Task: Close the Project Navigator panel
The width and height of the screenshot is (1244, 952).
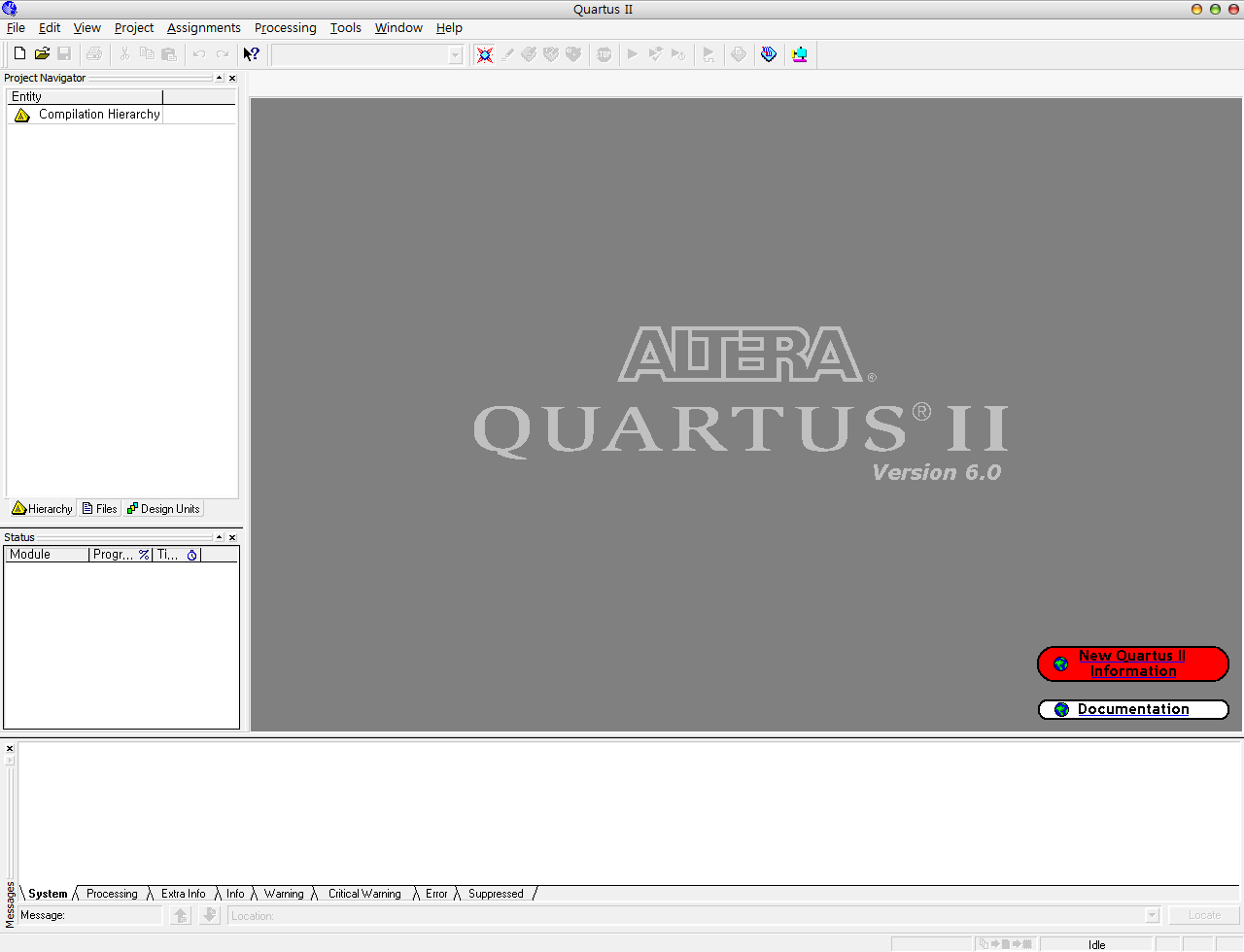Action: click(232, 78)
